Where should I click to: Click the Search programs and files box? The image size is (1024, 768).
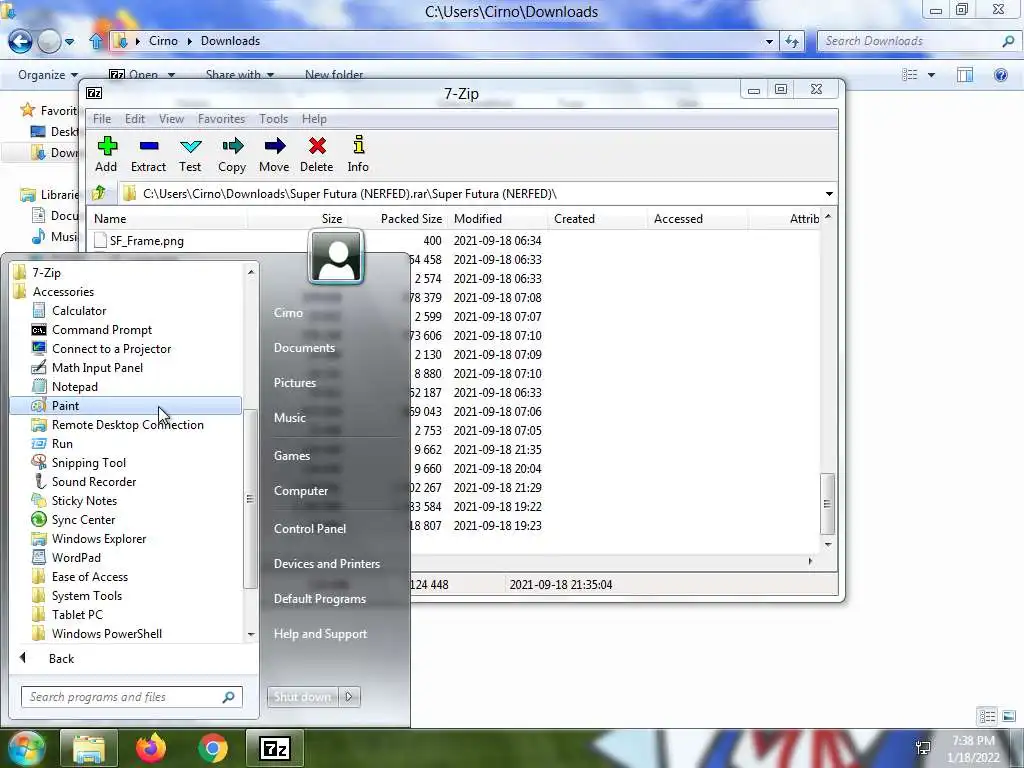131,697
